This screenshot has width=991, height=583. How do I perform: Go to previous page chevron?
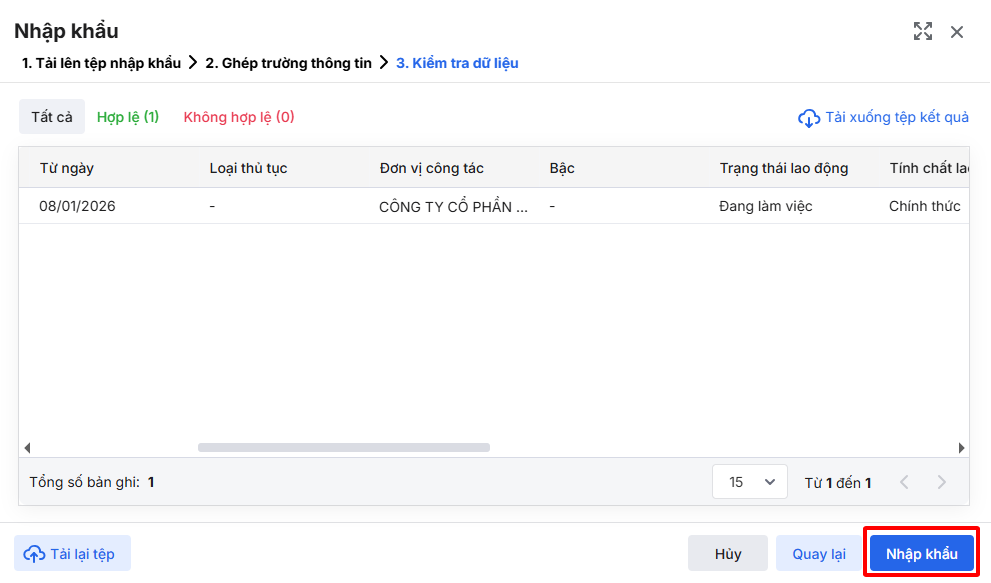(905, 482)
